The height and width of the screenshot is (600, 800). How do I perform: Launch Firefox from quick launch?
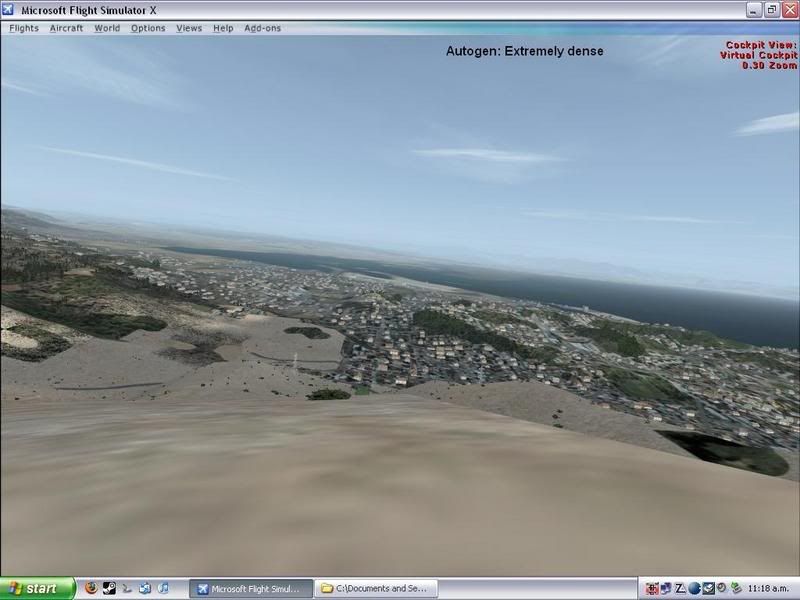91,589
